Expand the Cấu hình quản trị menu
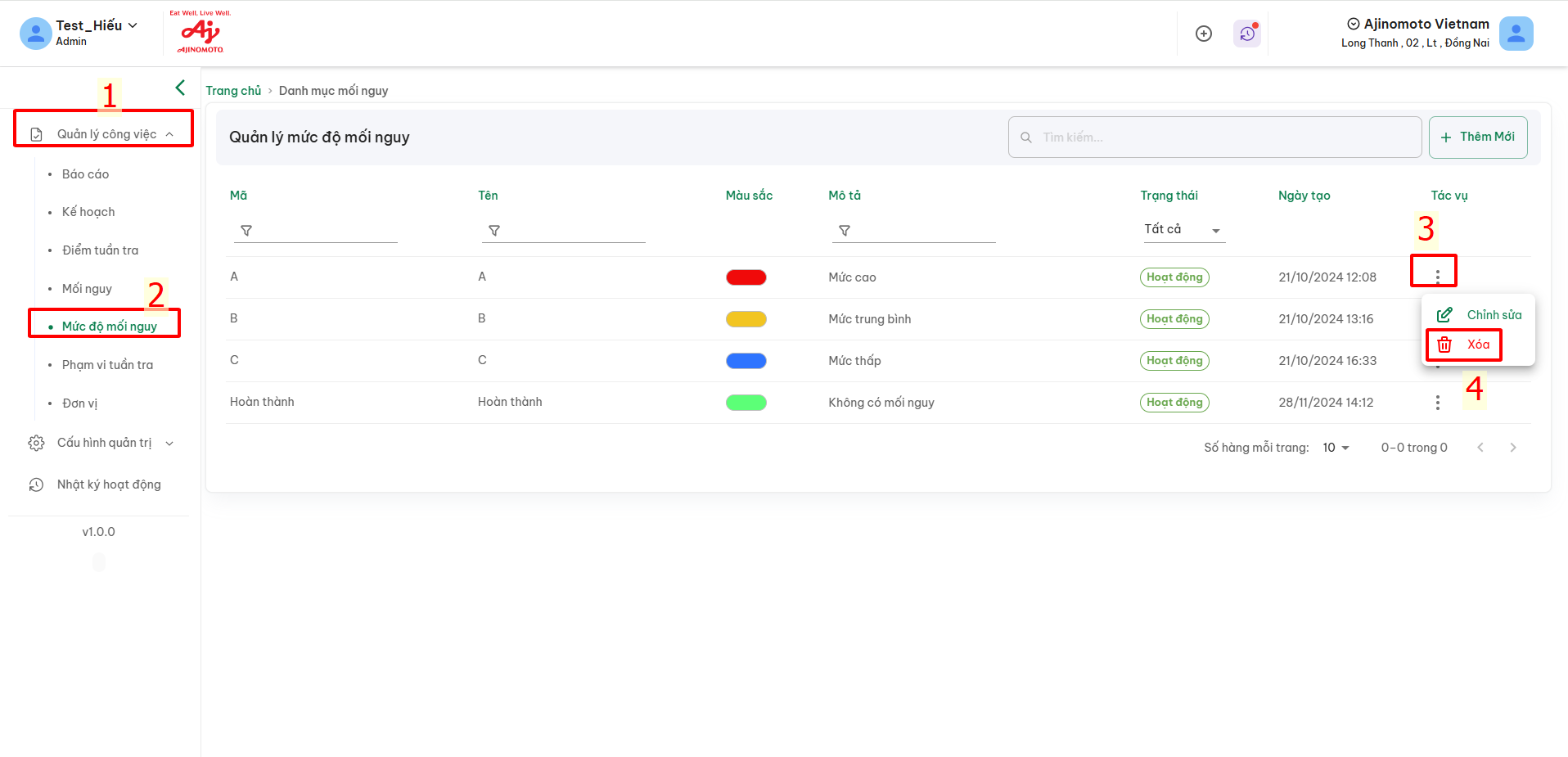Viewport: 1568px width, 757px height. click(169, 444)
